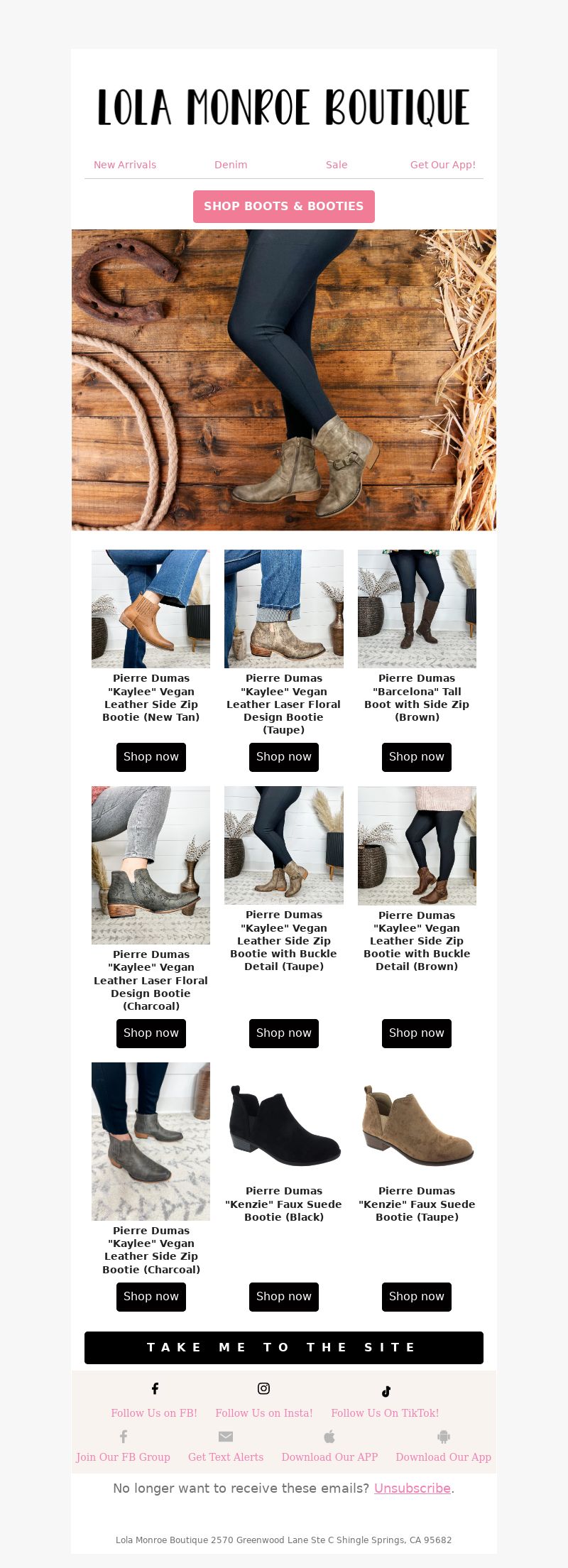Click the Get Our App! link
This screenshot has height=1568, width=568.
tap(443, 165)
